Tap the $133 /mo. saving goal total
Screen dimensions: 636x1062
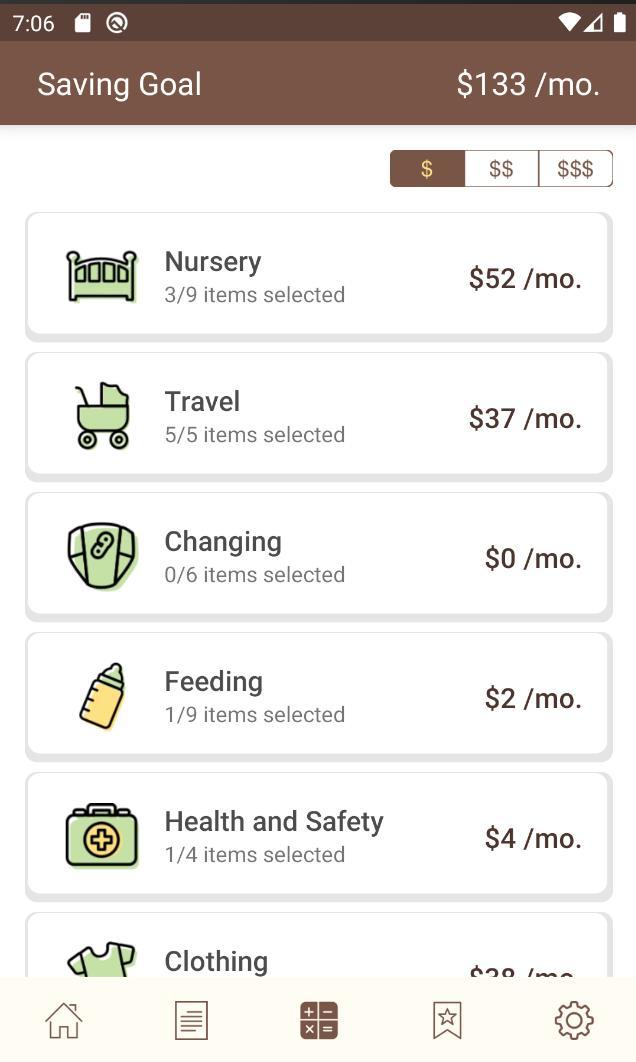(528, 84)
